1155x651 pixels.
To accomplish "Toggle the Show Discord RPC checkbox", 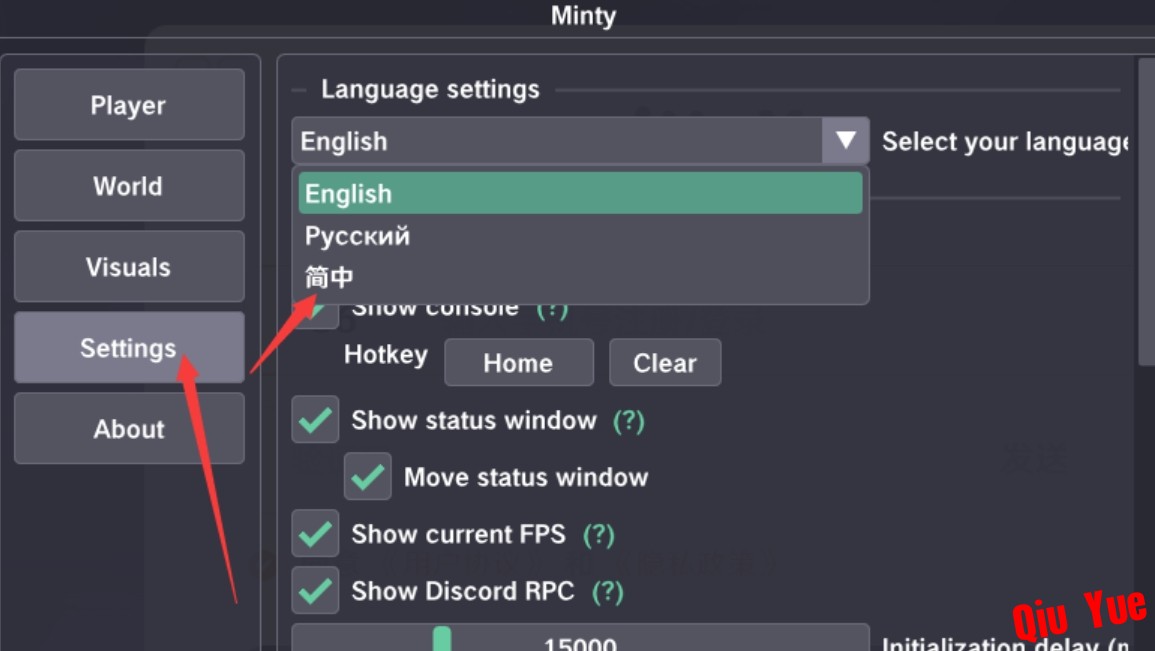I will pyautogui.click(x=315, y=590).
